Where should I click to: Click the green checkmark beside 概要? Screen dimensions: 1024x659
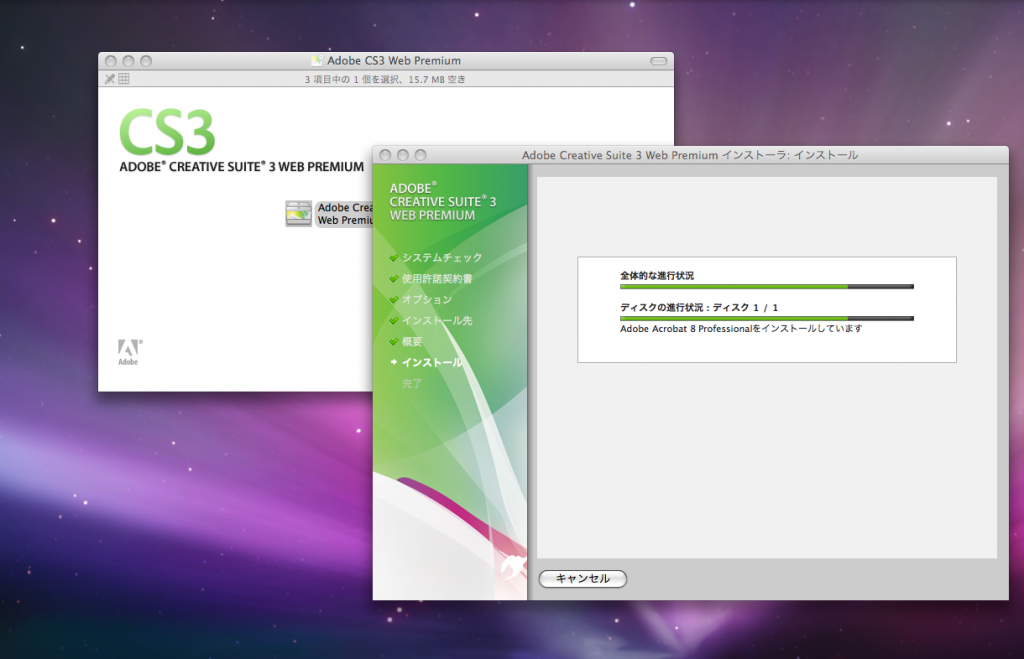click(x=394, y=342)
